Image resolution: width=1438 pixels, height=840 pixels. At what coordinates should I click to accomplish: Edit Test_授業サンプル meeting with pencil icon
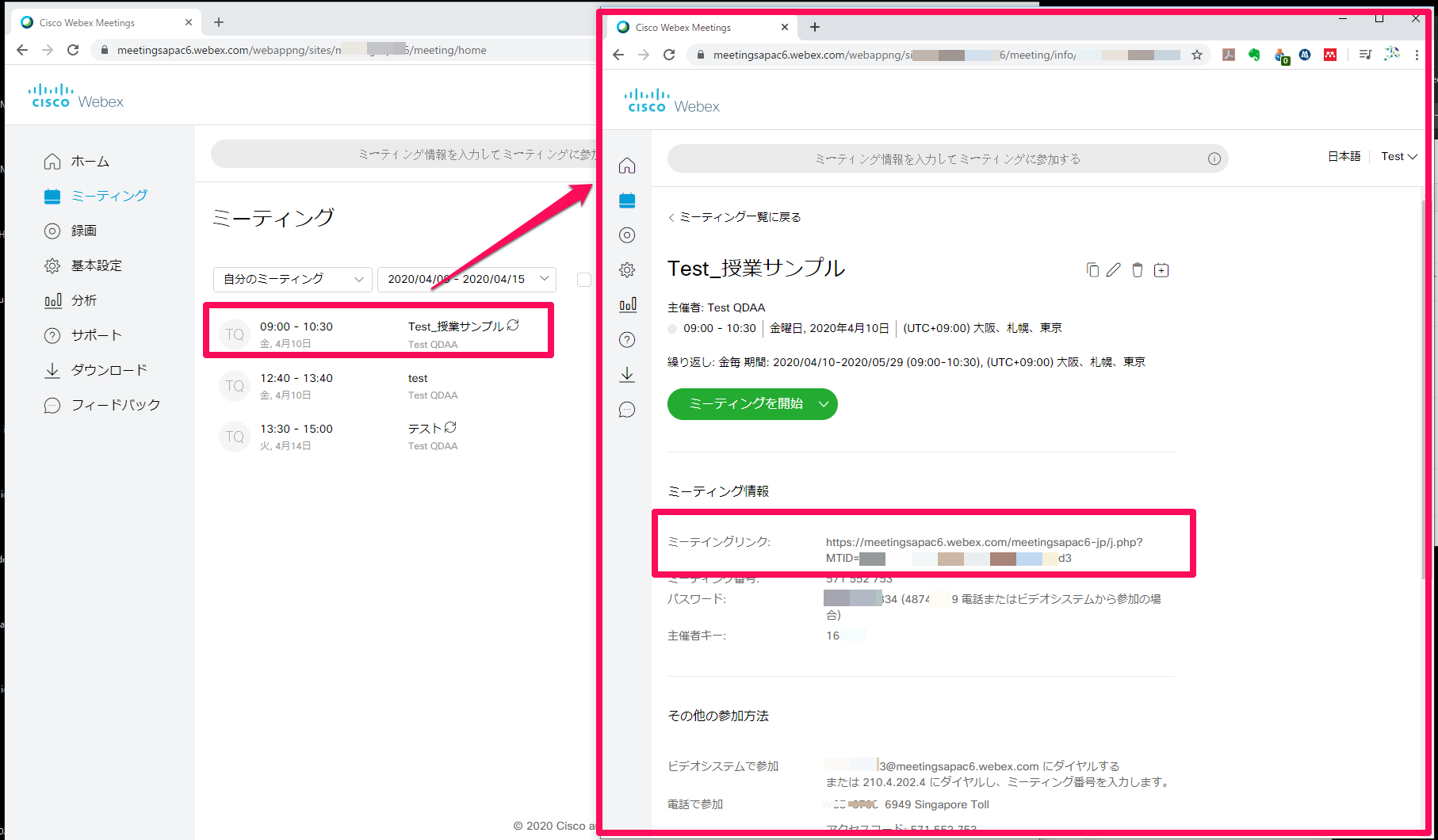coord(1114,270)
